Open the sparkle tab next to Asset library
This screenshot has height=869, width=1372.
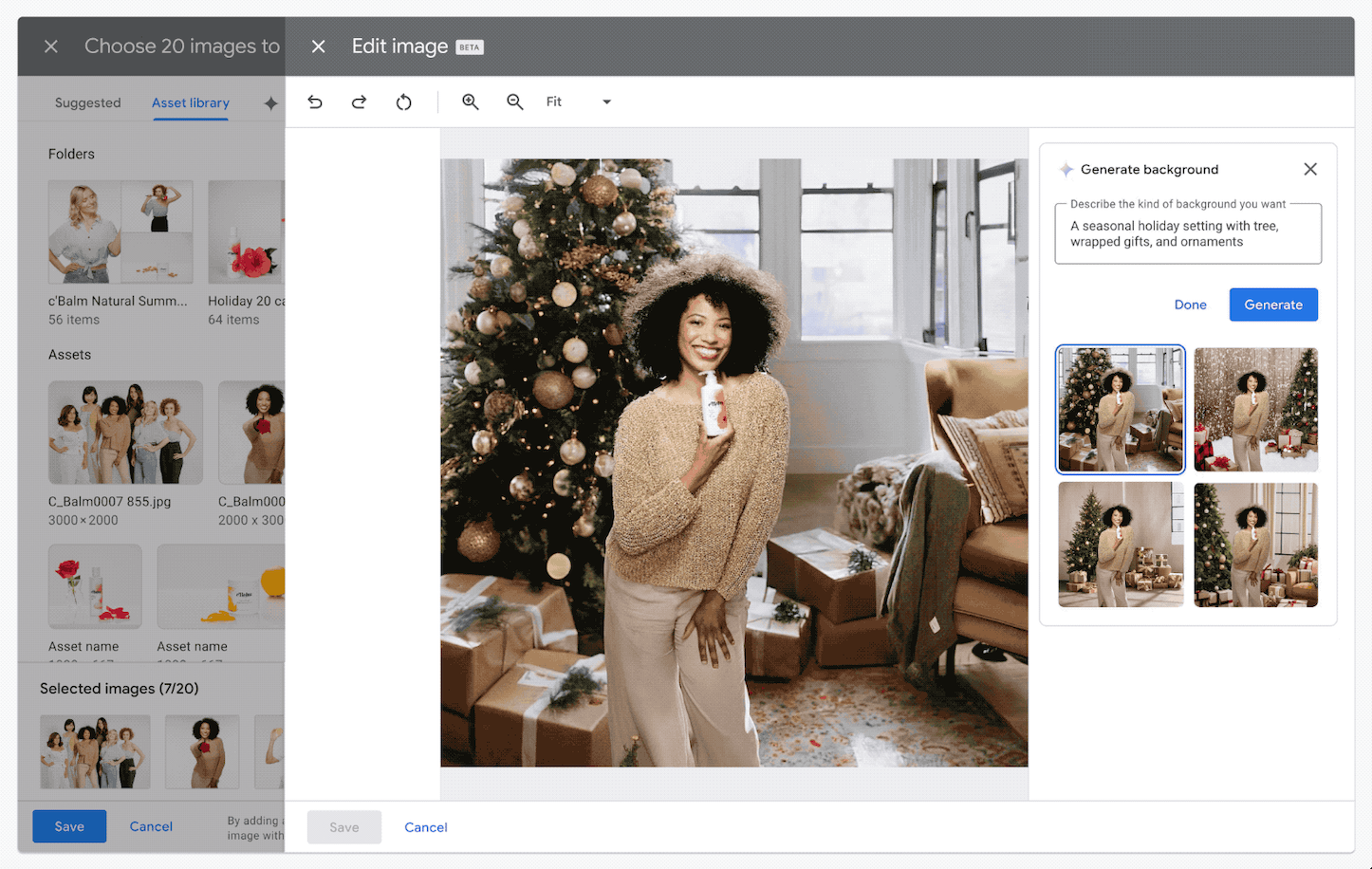click(x=270, y=103)
